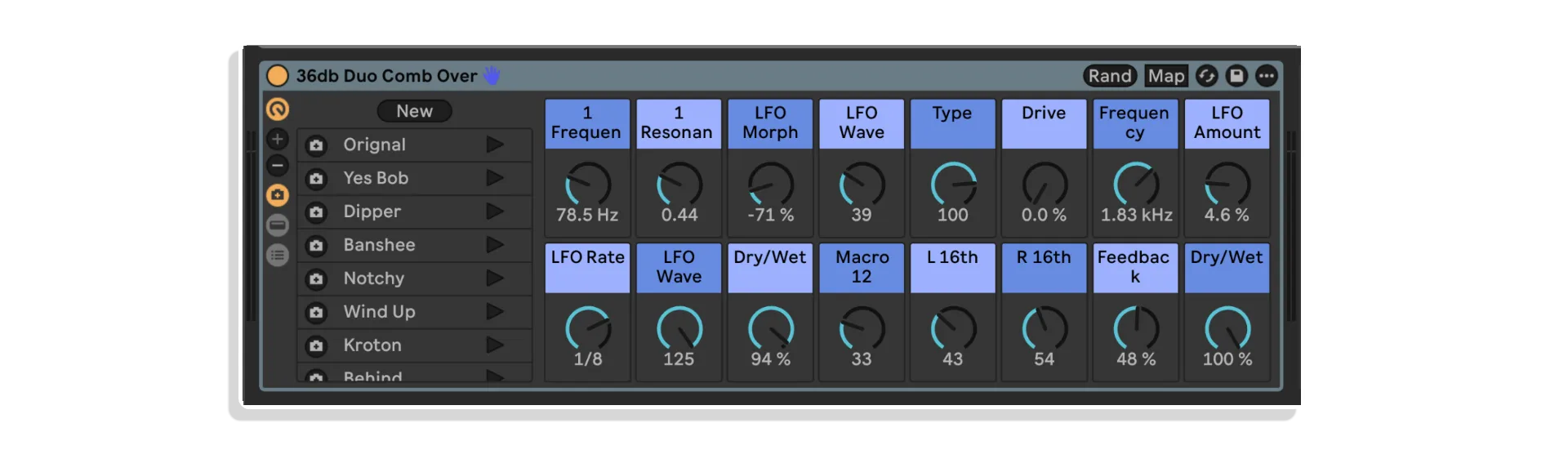Image resolution: width=1568 pixels, height=450 pixels.
Task: Click the LFO Morph macro knob
Action: (x=771, y=185)
